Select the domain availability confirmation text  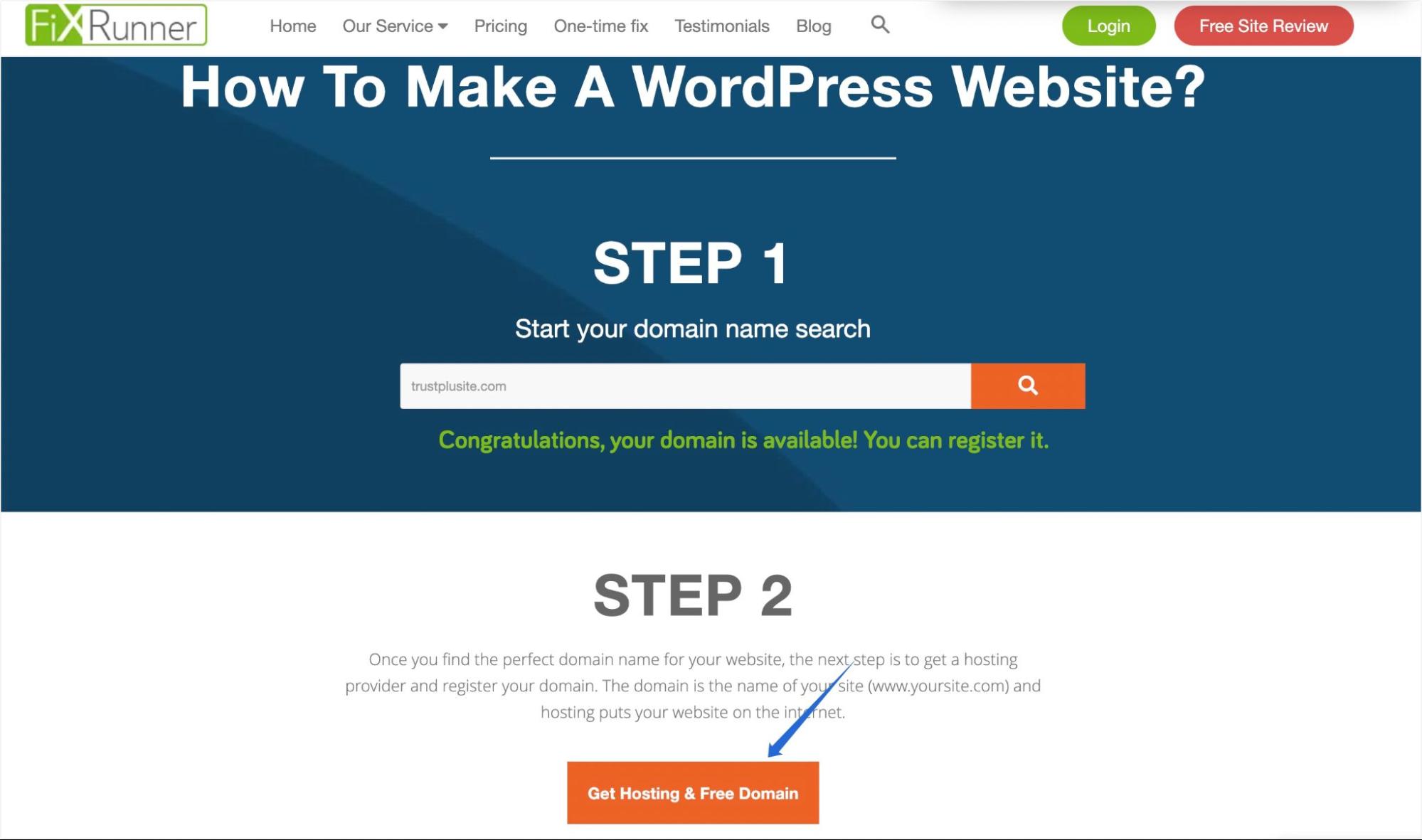point(744,440)
